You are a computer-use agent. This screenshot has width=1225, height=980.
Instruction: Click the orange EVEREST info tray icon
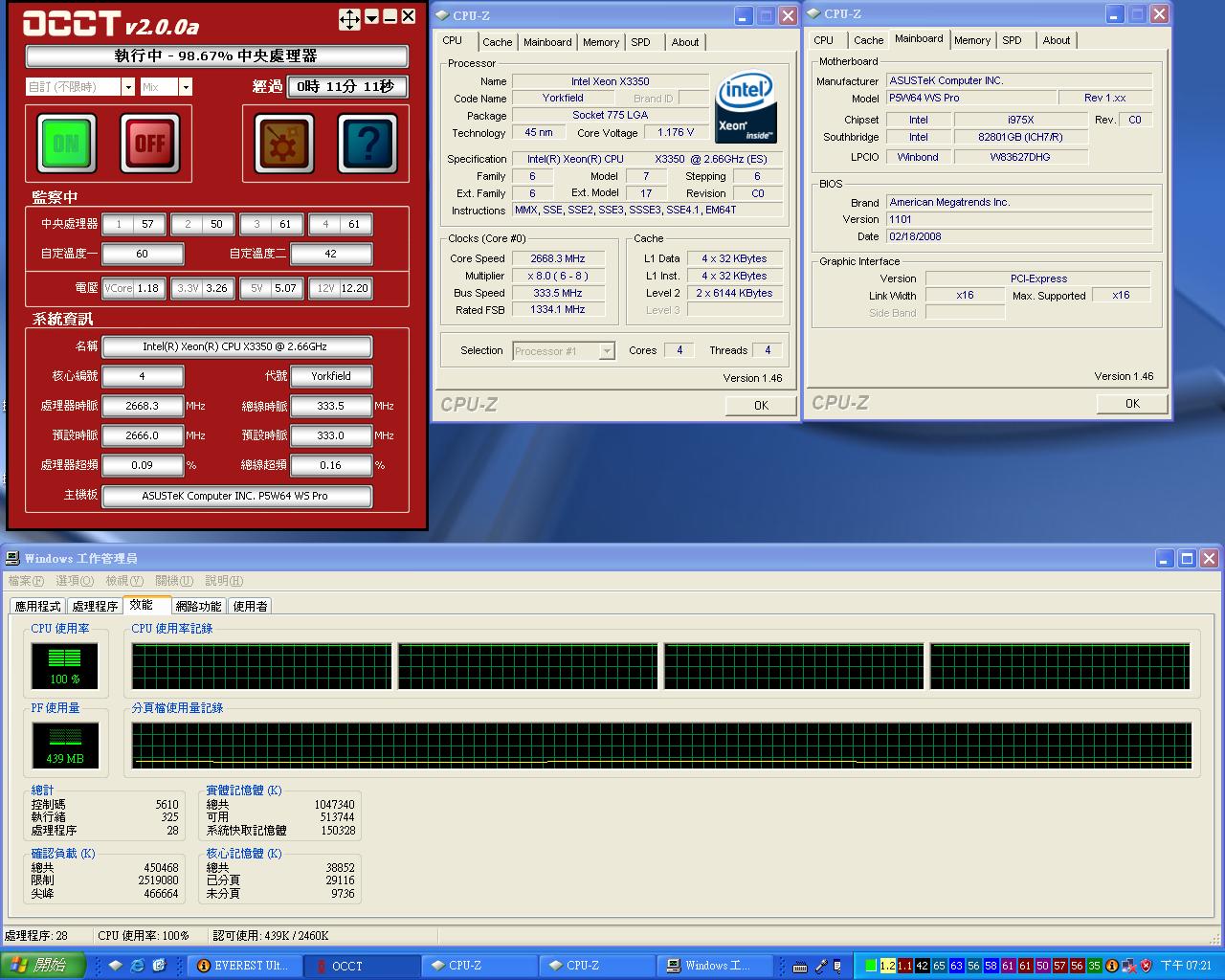(1111, 966)
